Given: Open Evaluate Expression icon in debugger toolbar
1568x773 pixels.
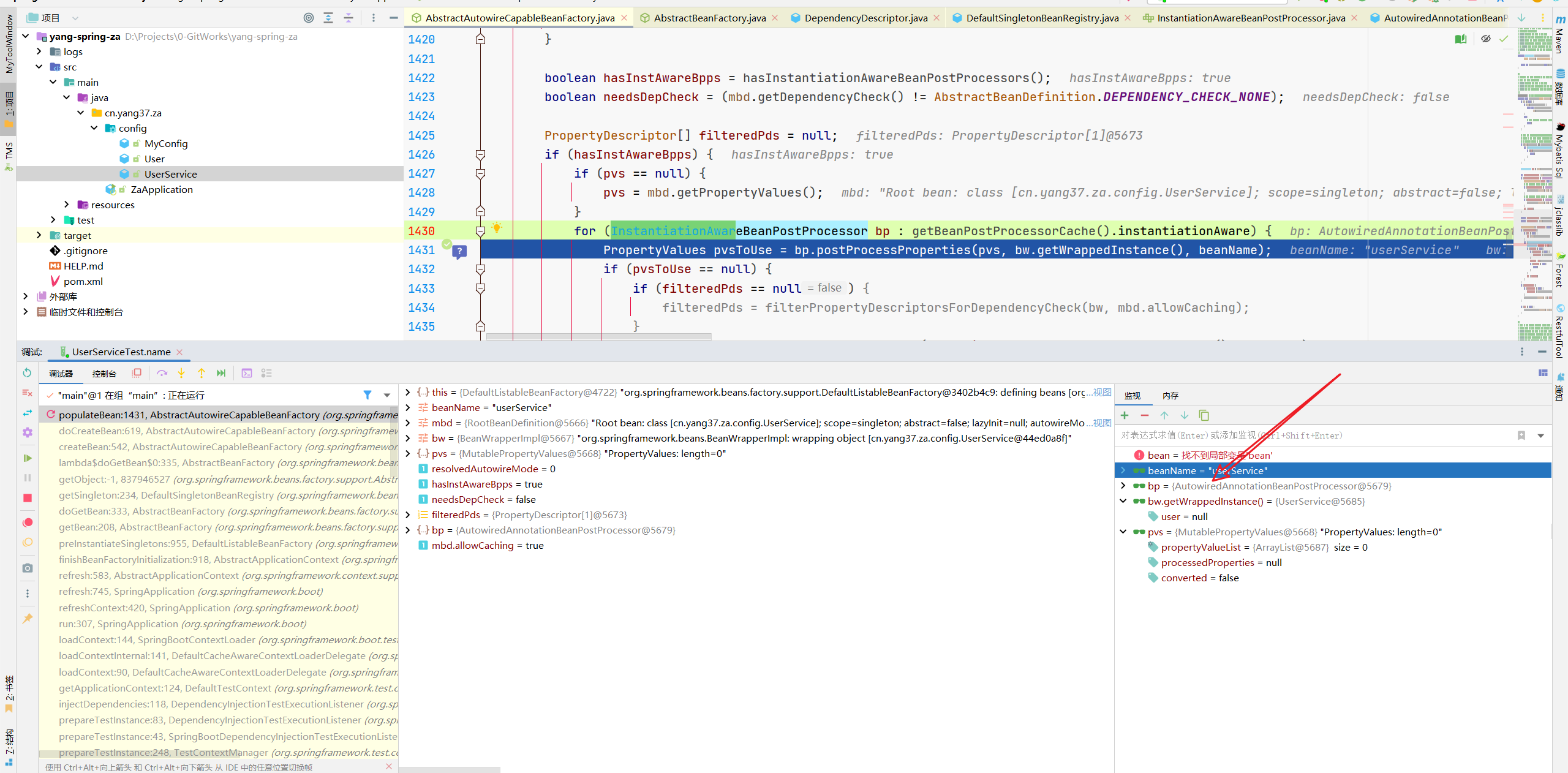Looking at the screenshot, I should tap(247, 373).
